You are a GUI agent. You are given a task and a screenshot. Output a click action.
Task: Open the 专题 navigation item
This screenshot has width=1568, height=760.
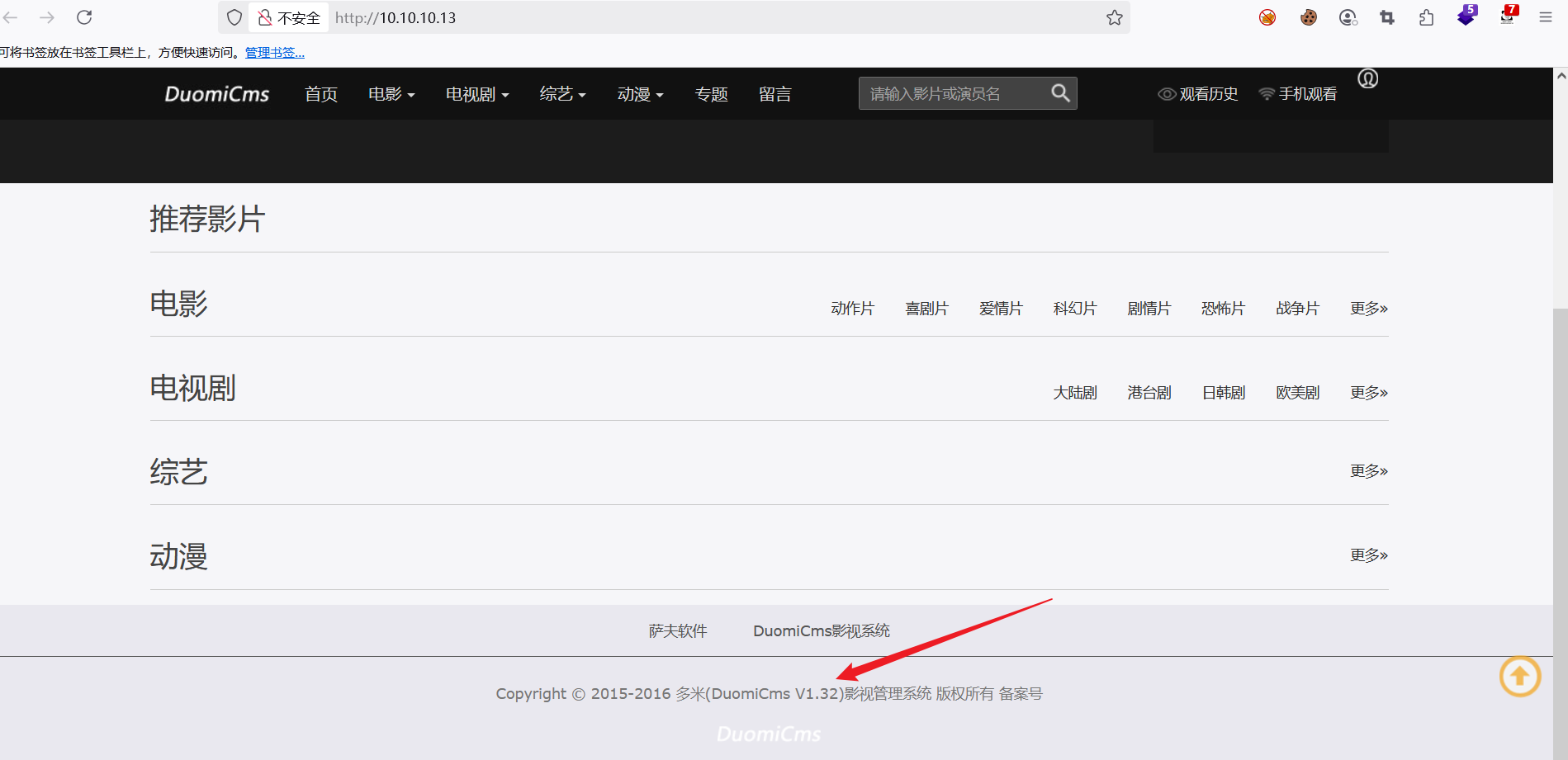pos(712,94)
